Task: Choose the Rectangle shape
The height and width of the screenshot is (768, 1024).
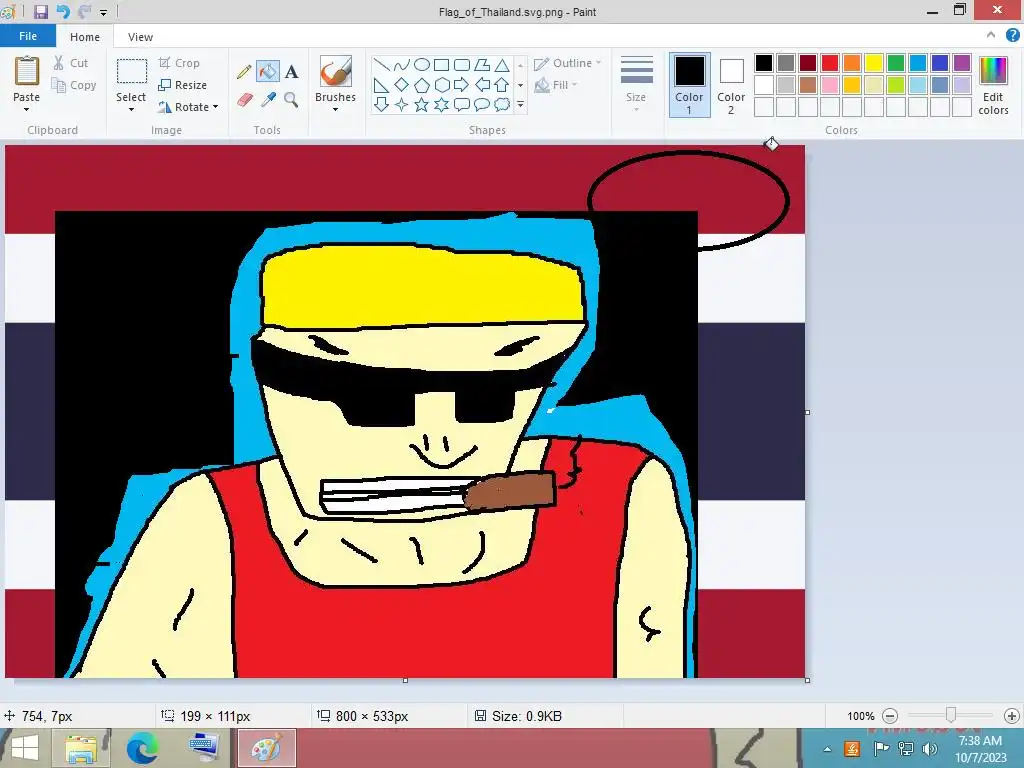Action: 441,65
